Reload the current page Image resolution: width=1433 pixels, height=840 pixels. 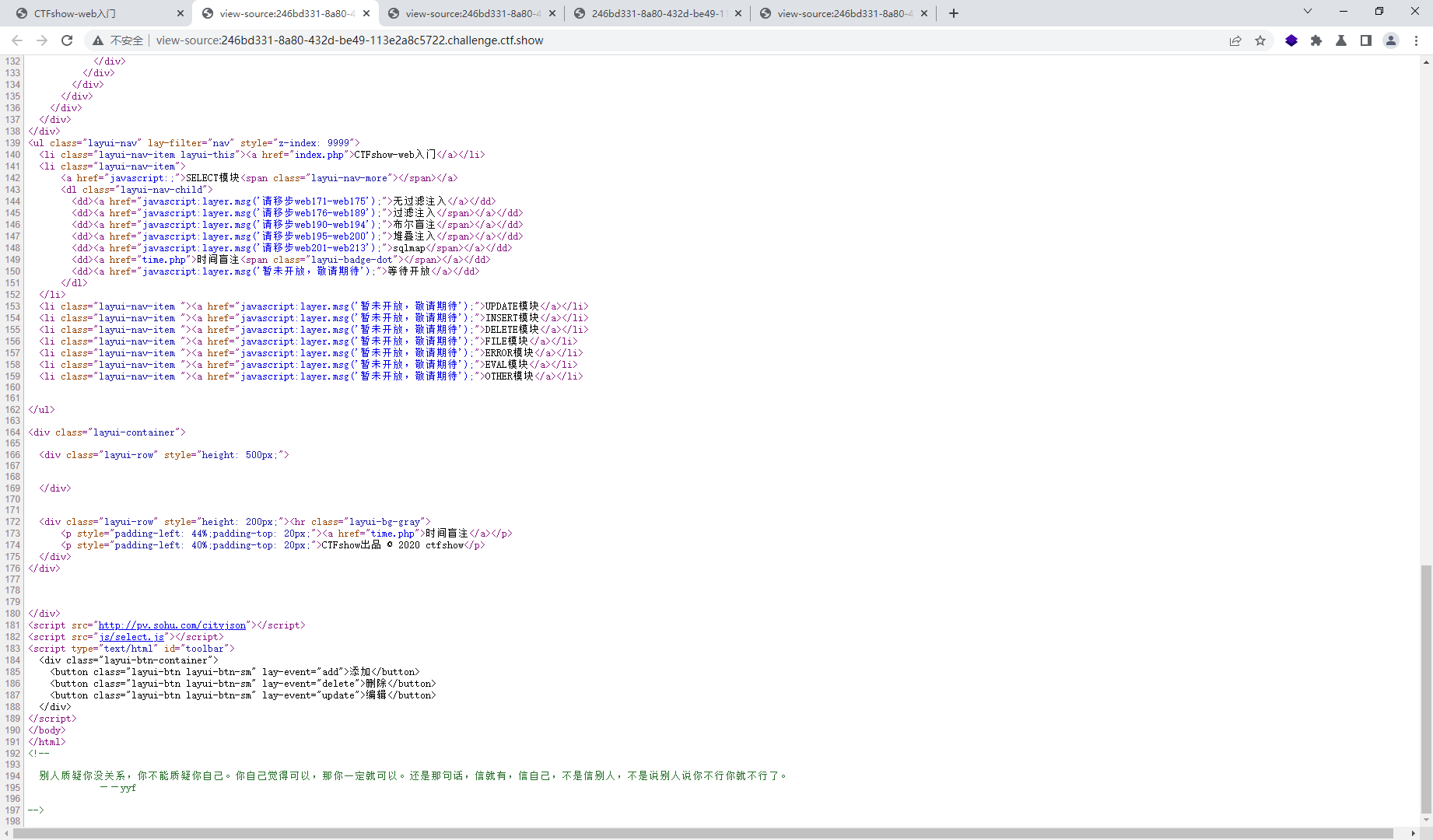pos(67,40)
